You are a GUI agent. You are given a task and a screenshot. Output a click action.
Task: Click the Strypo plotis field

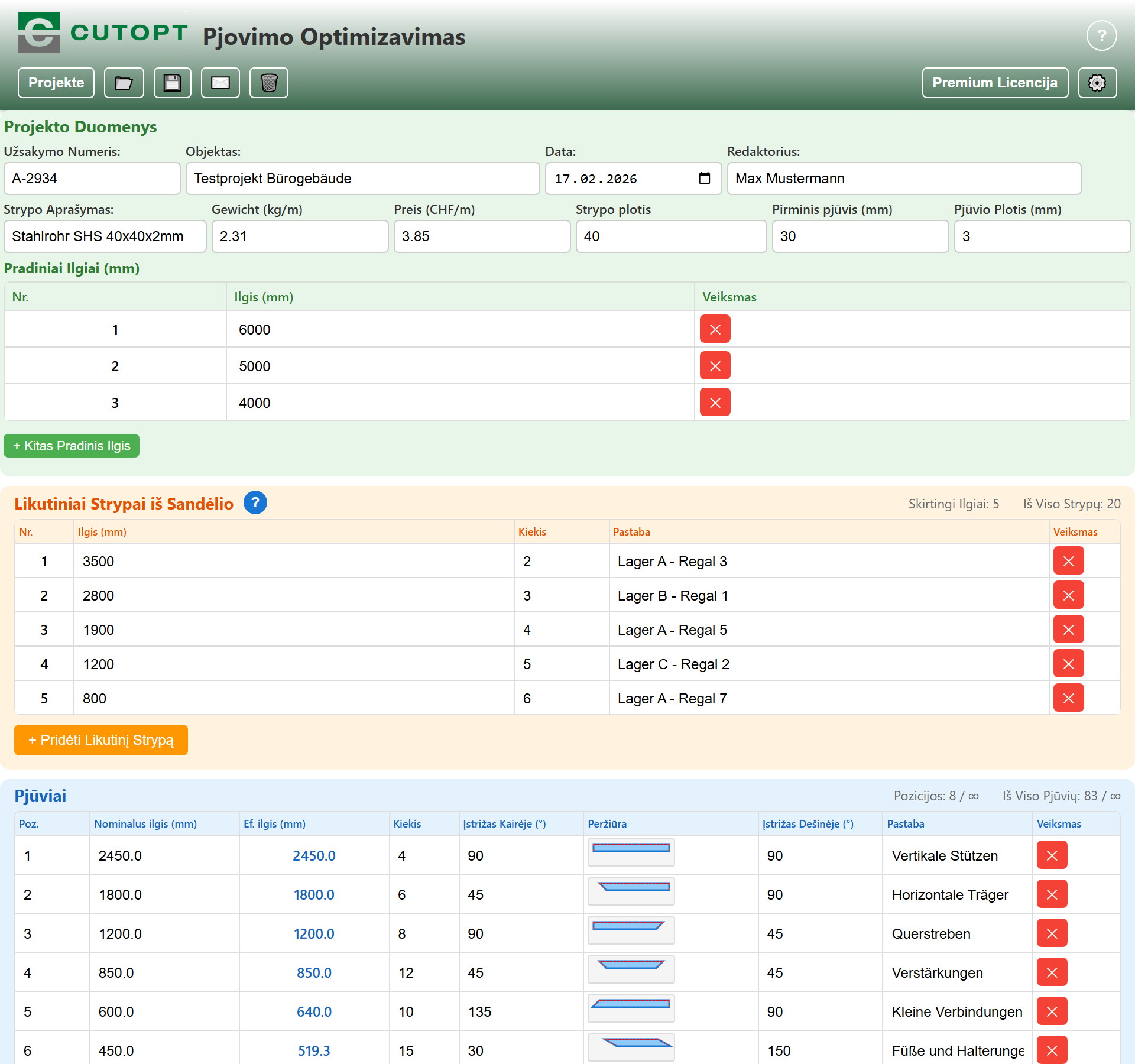point(672,236)
